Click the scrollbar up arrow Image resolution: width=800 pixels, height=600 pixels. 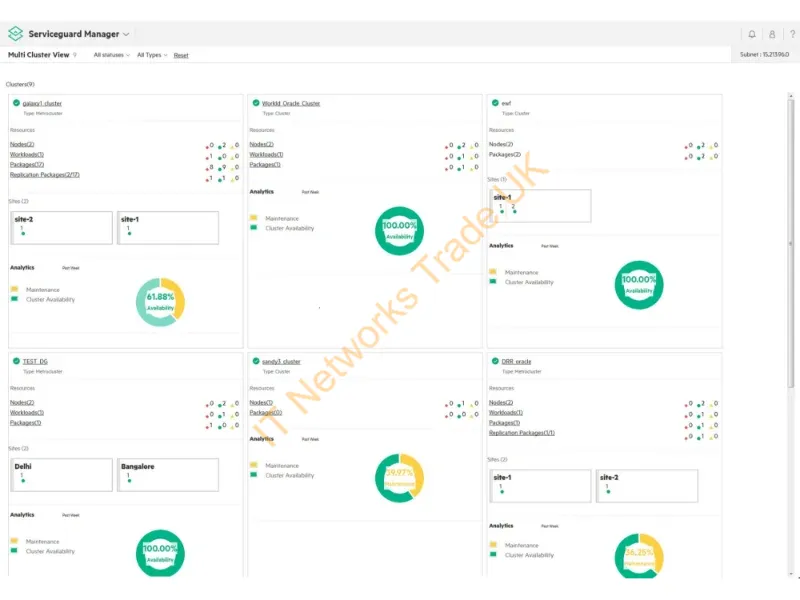(x=791, y=96)
